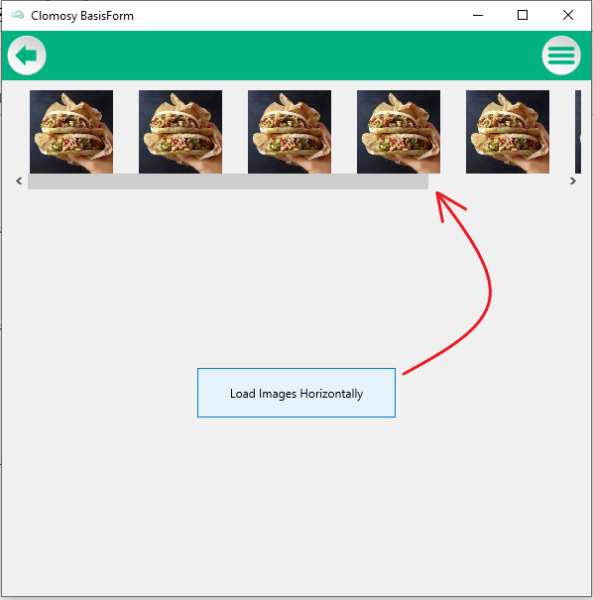Click the horizontal scrollbar left arrow
593x600 pixels.
point(19,181)
